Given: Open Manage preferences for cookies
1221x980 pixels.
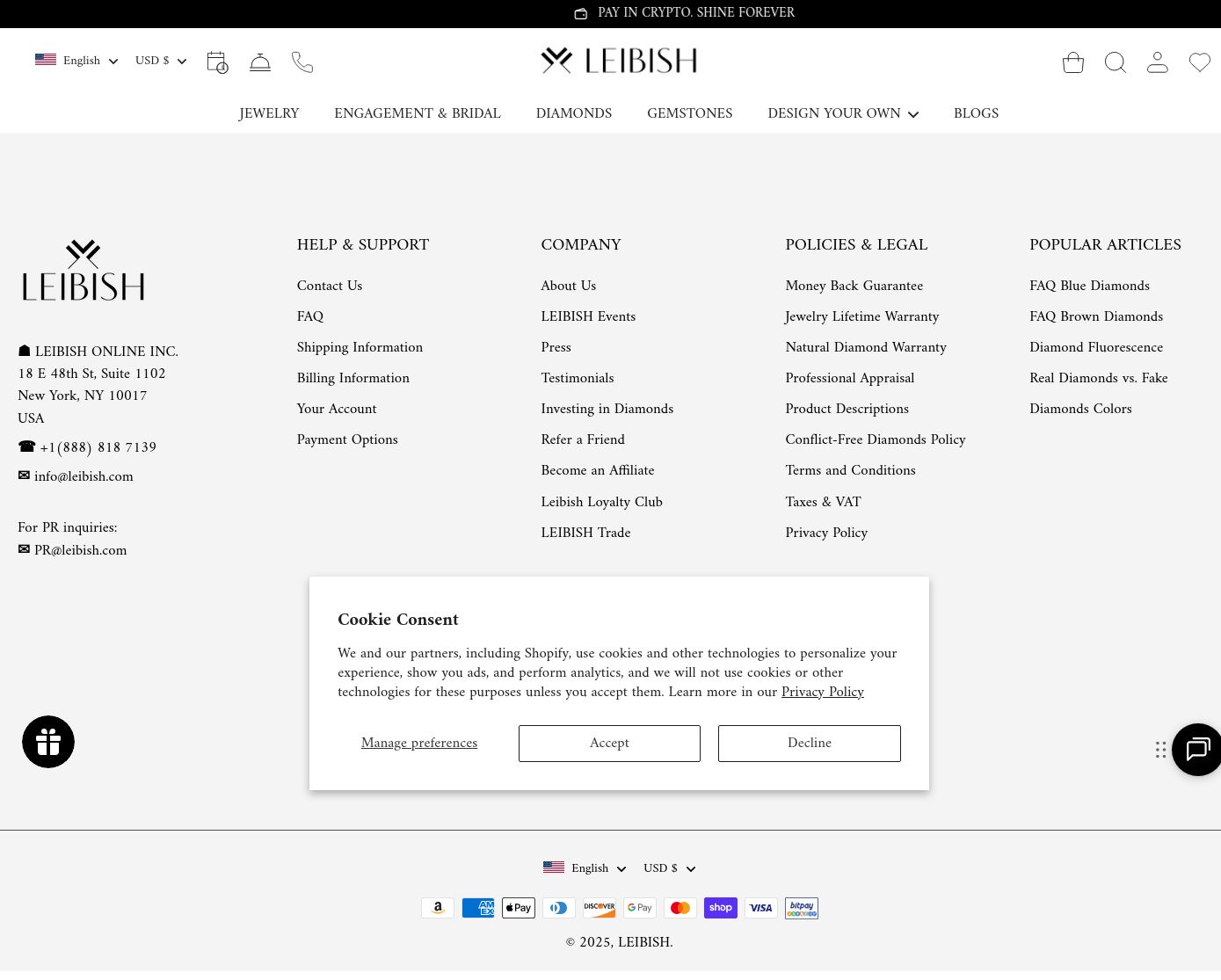Looking at the screenshot, I should (418, 744).
